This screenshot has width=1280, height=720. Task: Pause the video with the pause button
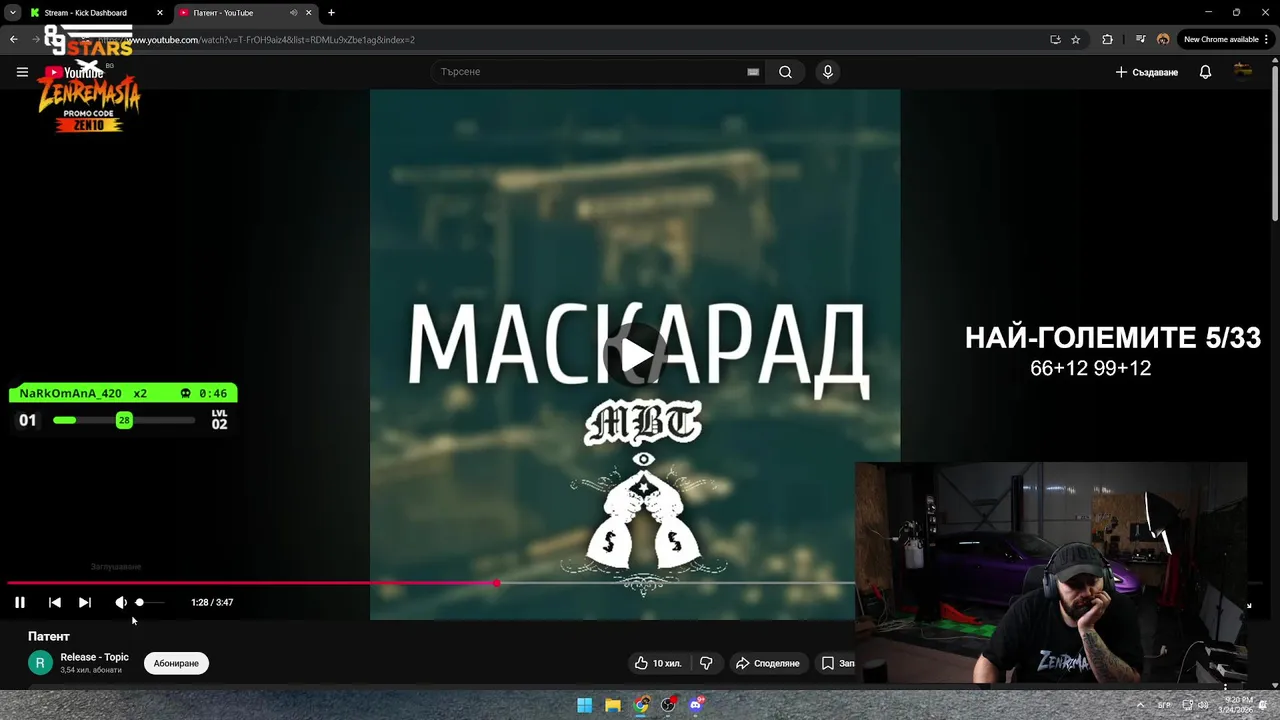point(20,602)
